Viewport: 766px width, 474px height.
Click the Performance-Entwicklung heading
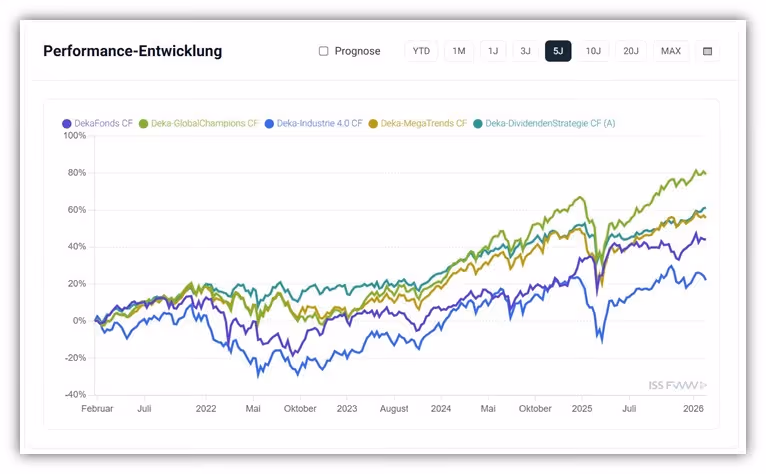pos(132,51)
